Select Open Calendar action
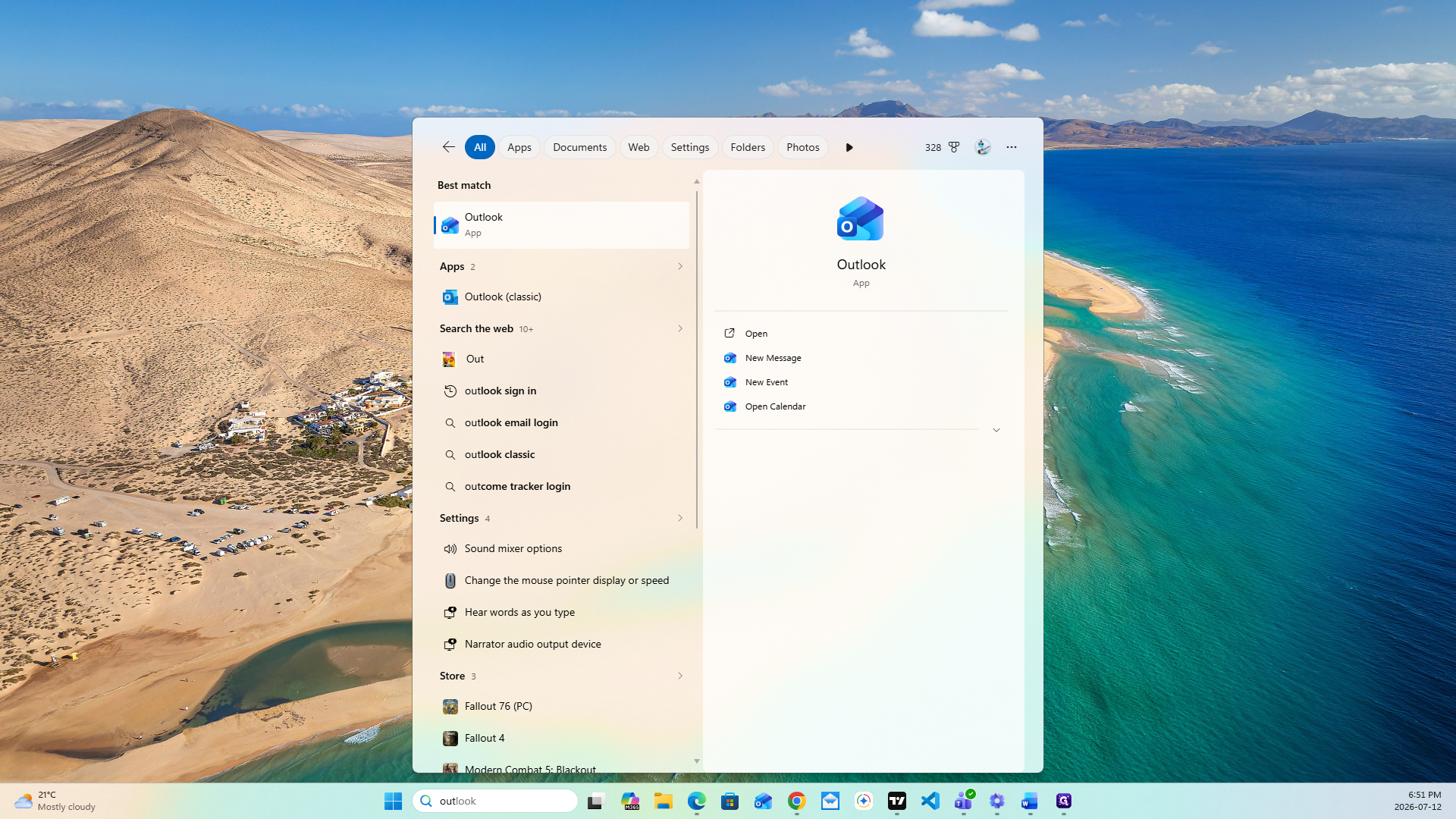This screenshot has height=819, width=1456. point(775,406)
